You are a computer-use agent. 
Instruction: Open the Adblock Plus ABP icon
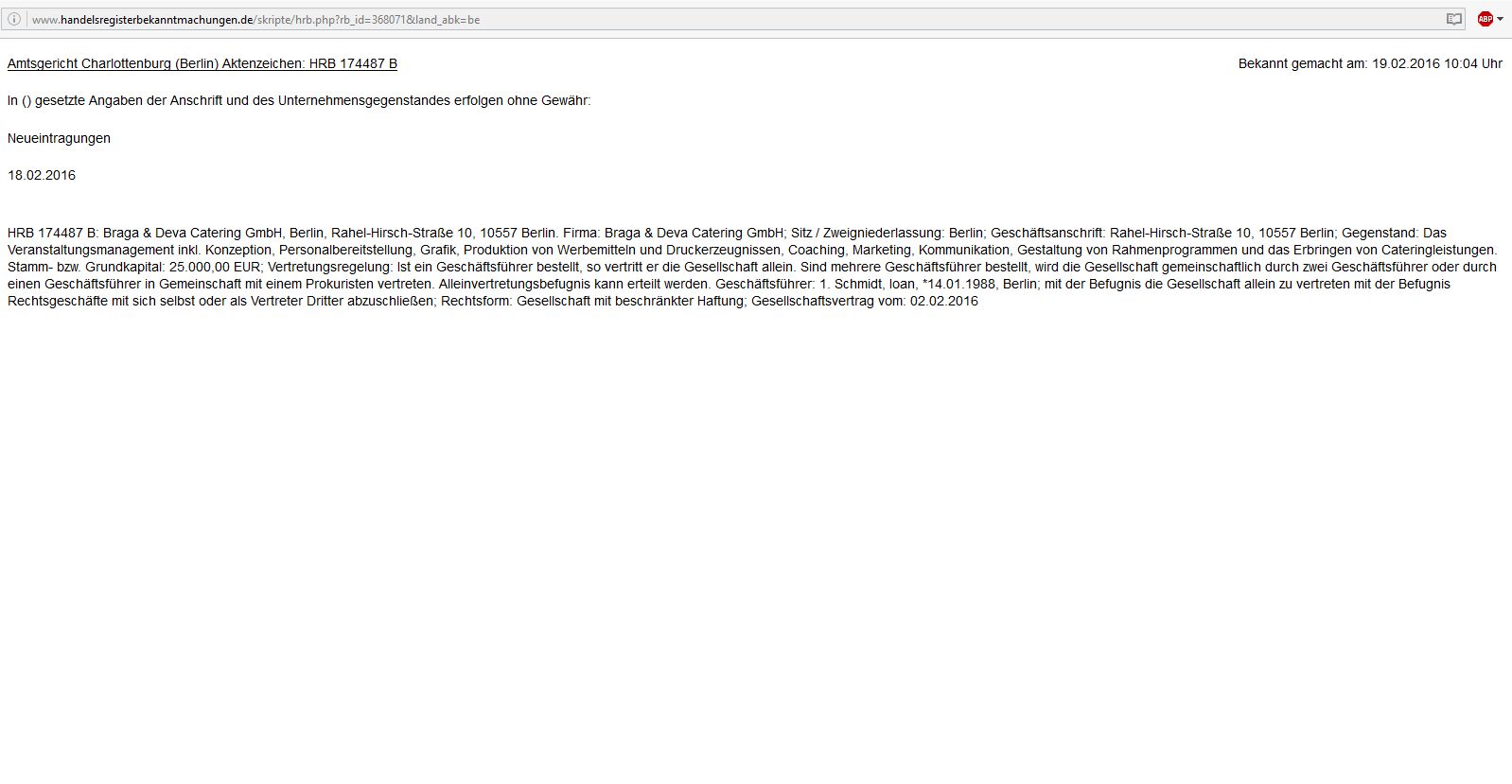[x=1486, y=19]
